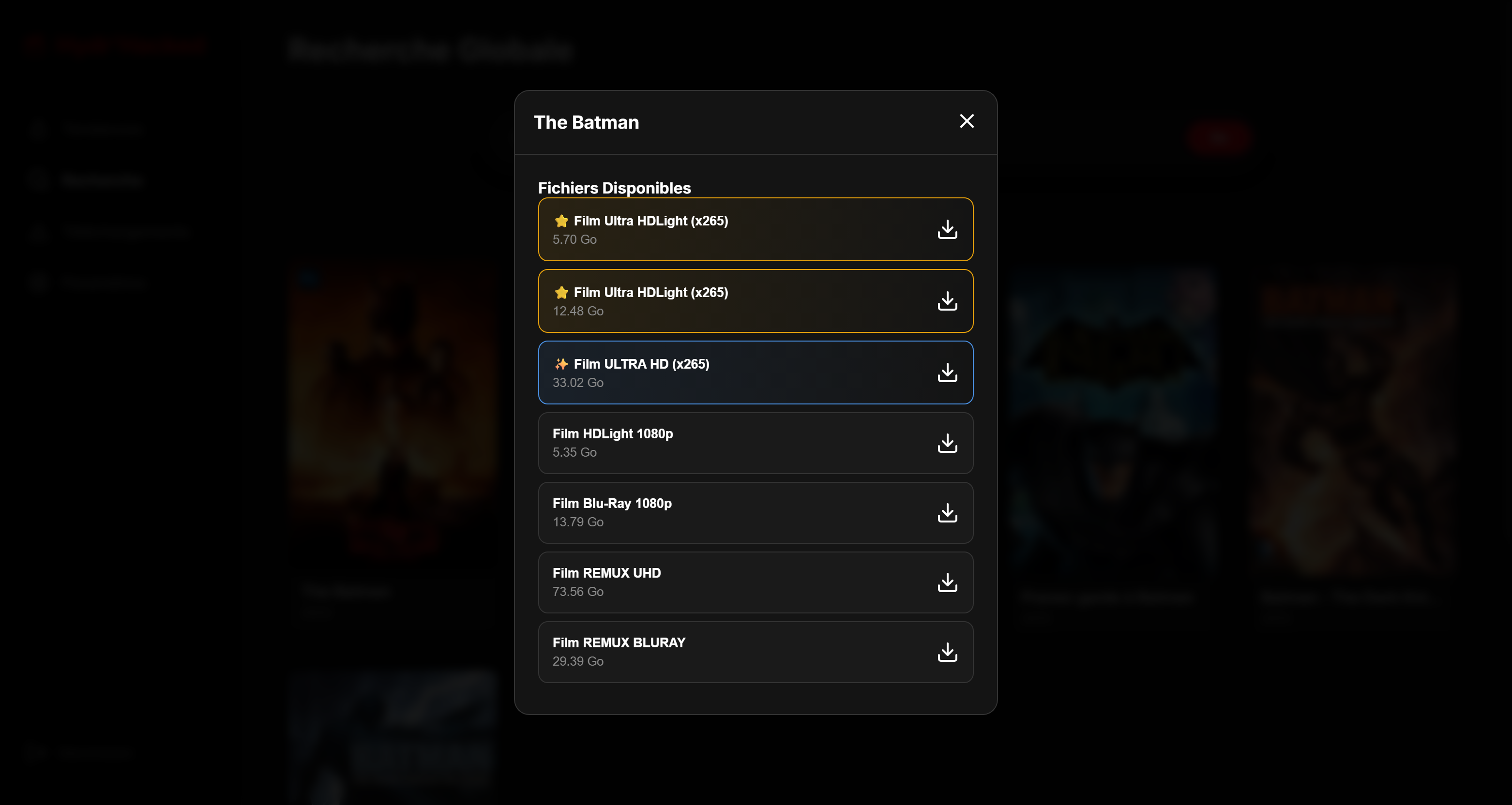Click the star icon on 12.48 Go file
Image resolution: width=1512 pixels, height=805 pixels.
point(561,293)
